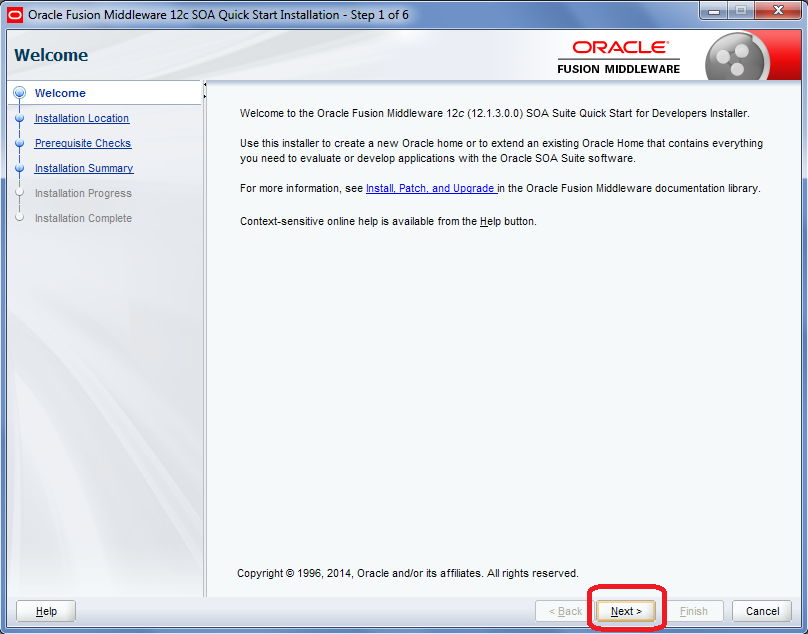Viewport: 808px width, 634px height.
Task: Click the Installation Progress step circle
Action: point(19,193)
